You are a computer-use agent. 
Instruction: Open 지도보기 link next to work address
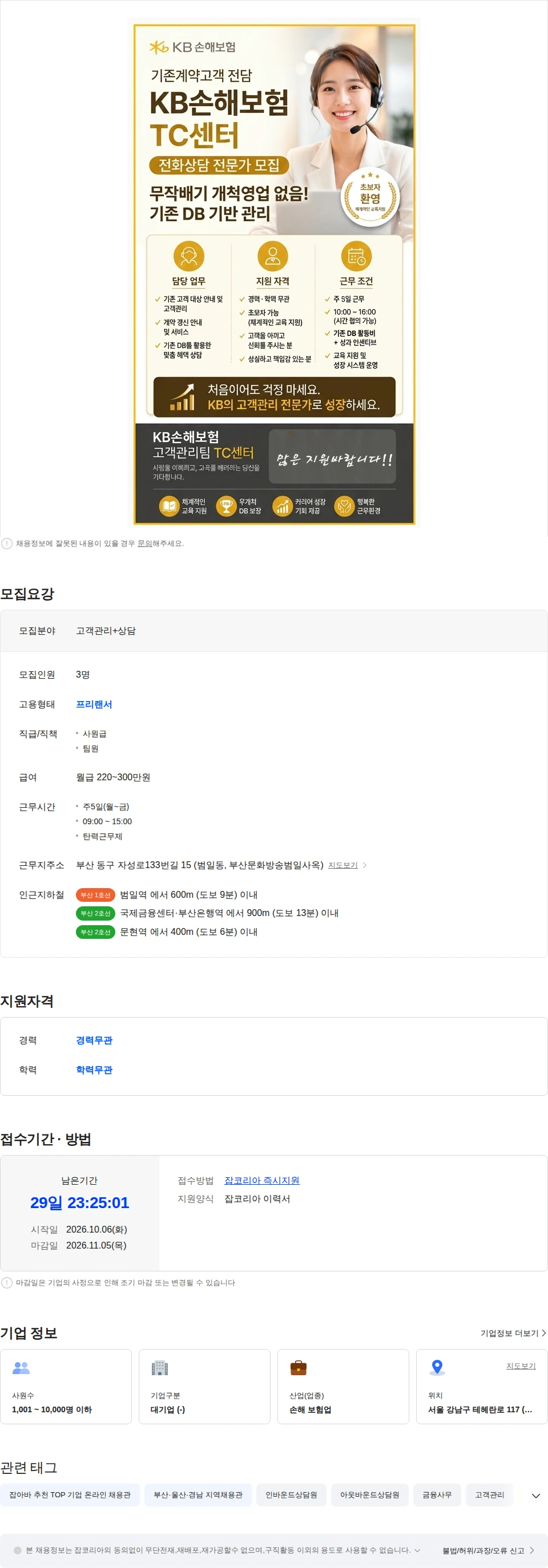[343, 865]
